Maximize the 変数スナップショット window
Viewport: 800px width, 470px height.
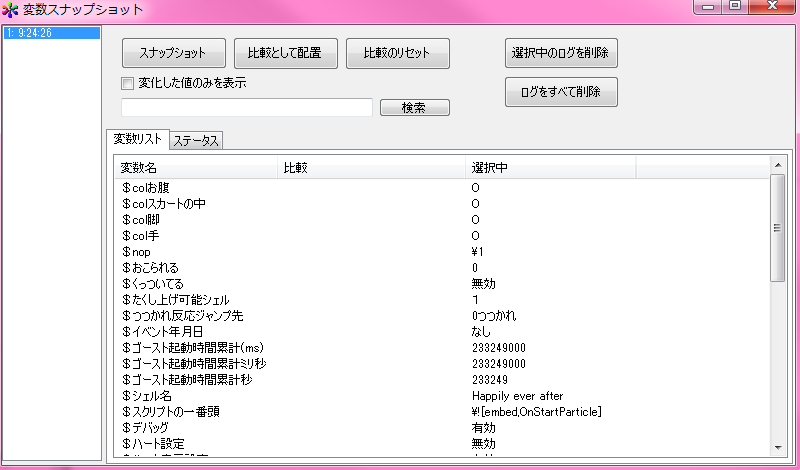[735, 7]
